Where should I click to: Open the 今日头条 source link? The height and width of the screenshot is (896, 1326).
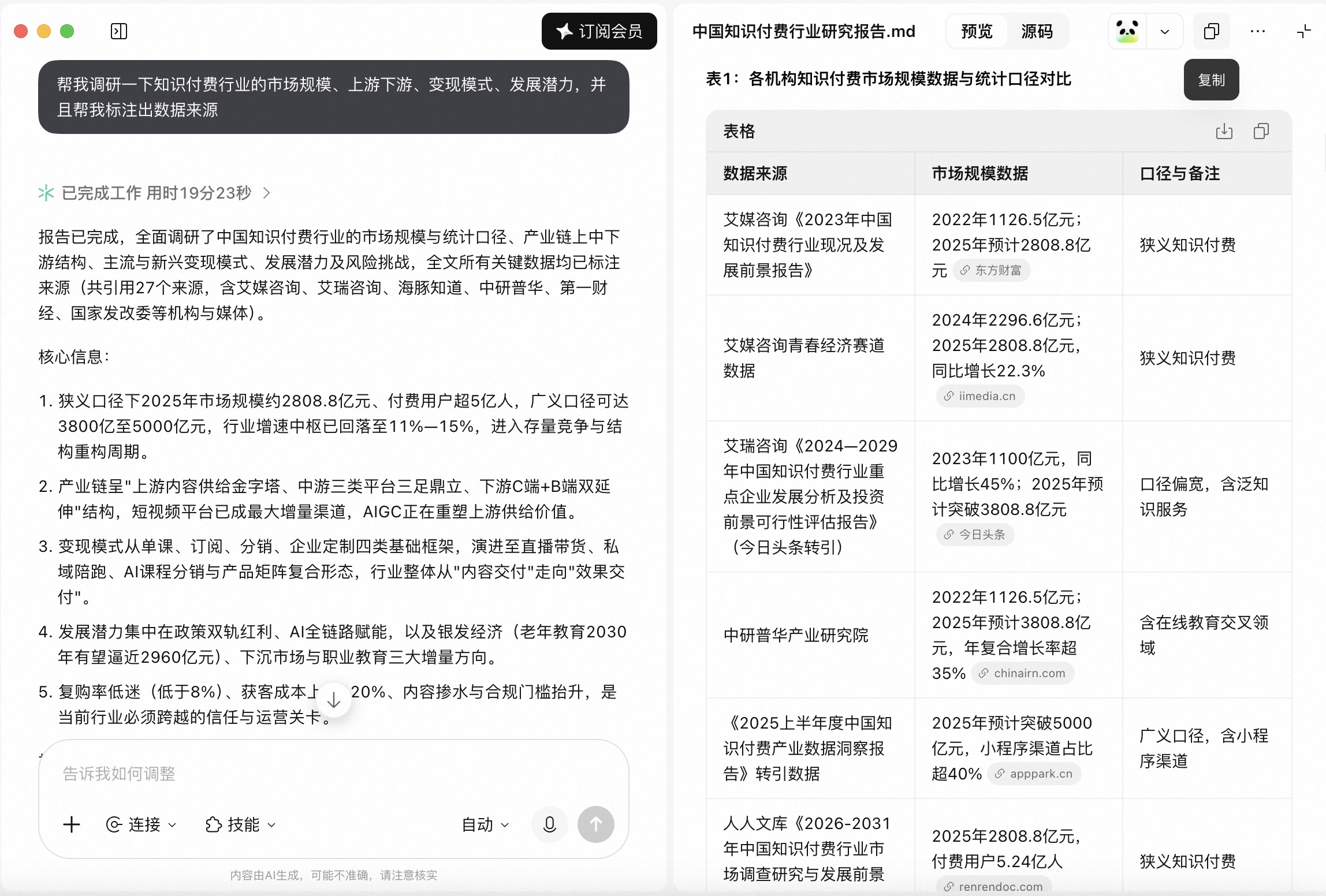click(975, 535)
